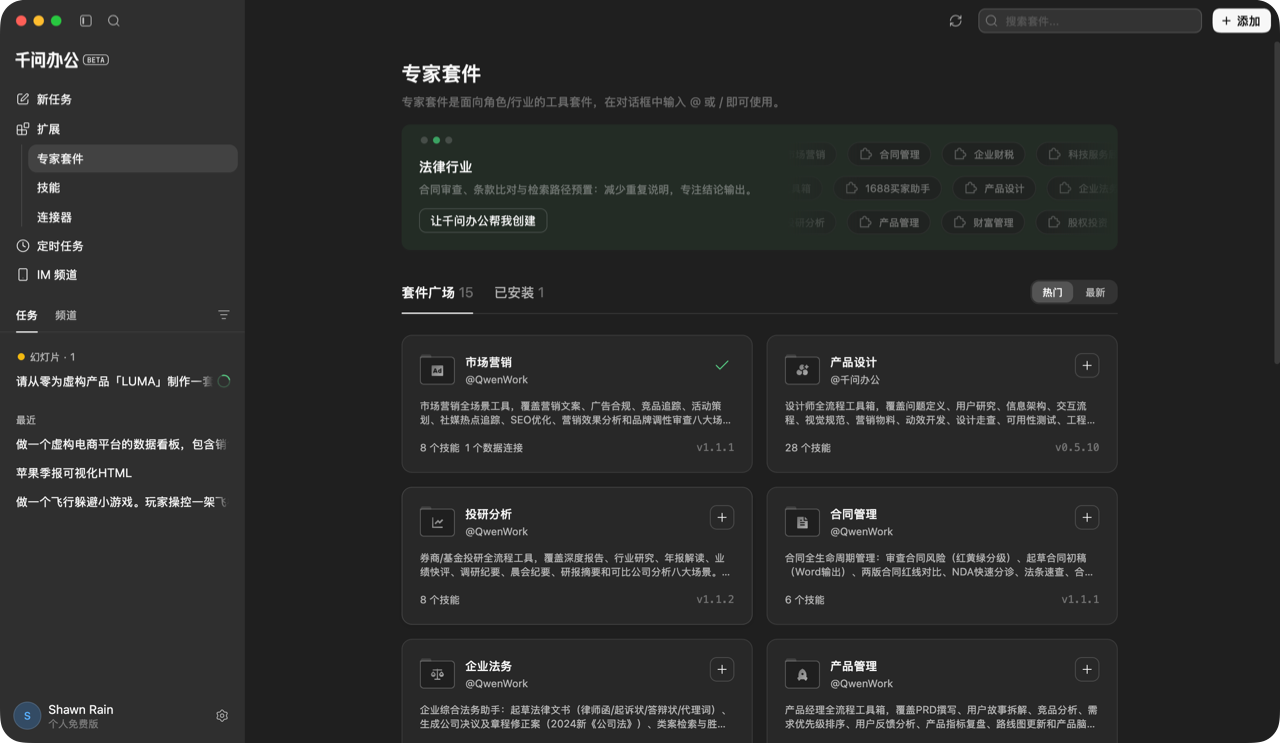
Task: Click the 产品设计 kit icon
Action: [802, 370]
